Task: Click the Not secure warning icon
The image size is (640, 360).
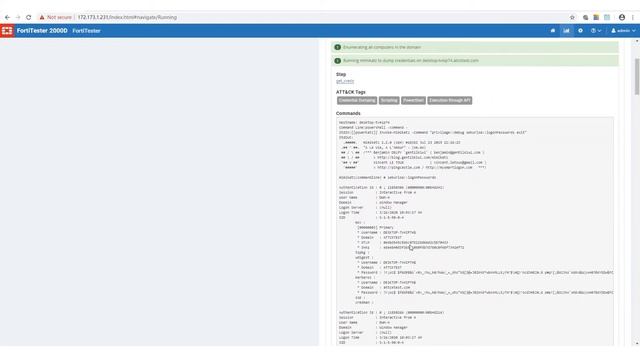Action: (x=42, y=18)
